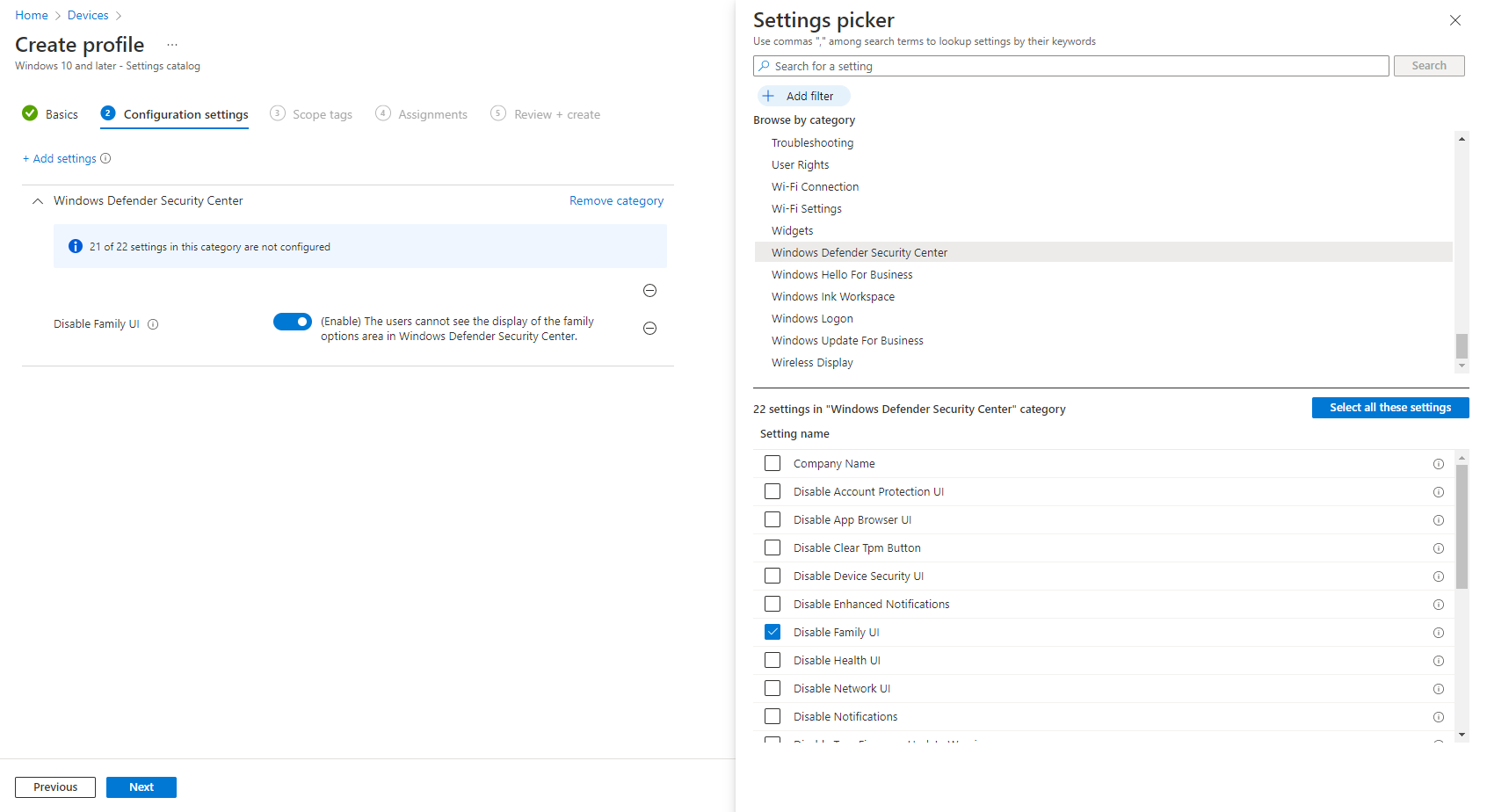Select the Configuration settings tab
This screenshot has width=1487, height=812.
pos(174,114)
